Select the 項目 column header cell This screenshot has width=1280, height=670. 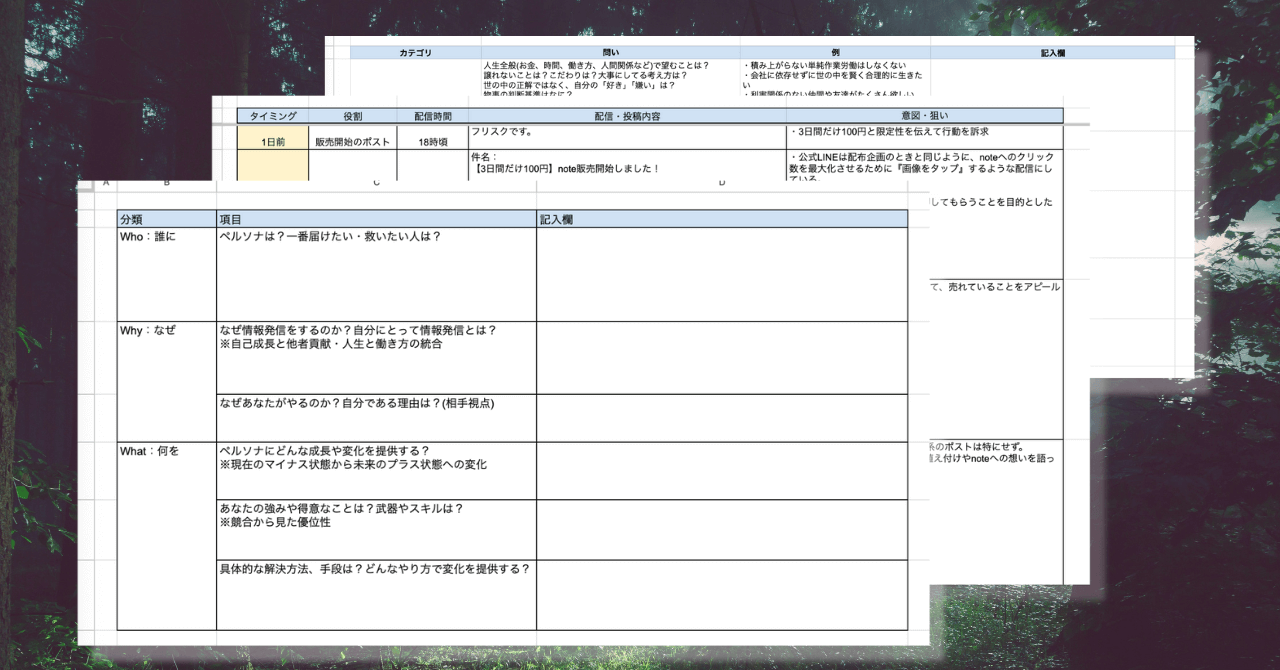(376, 219)
